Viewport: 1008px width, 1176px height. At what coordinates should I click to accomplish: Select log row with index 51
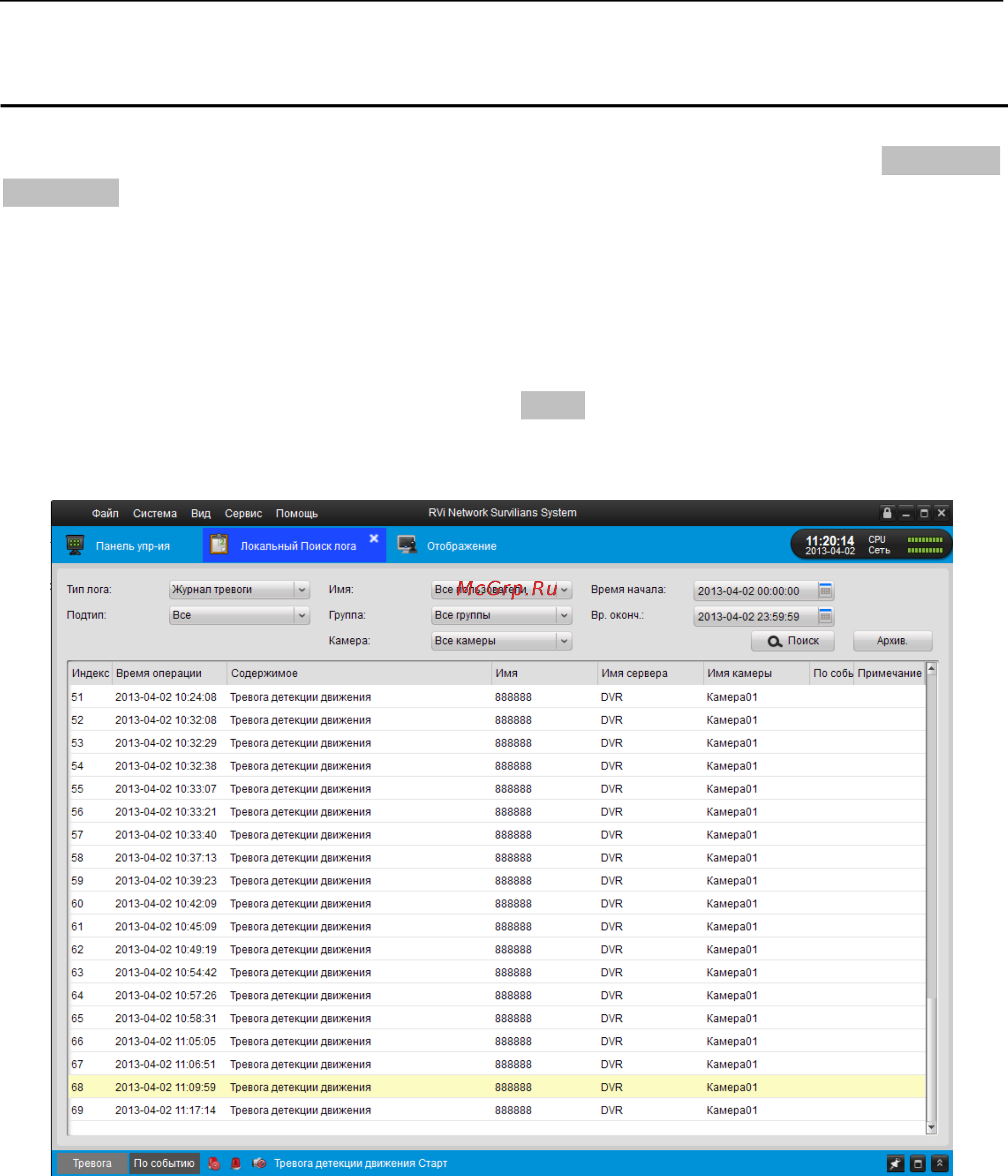[497, 697]
